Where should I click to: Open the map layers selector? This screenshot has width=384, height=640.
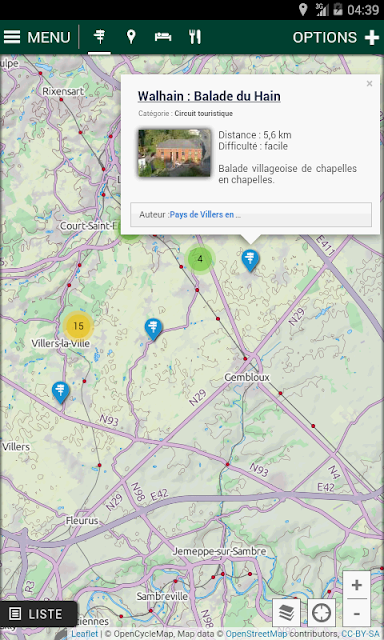point(286,612)
